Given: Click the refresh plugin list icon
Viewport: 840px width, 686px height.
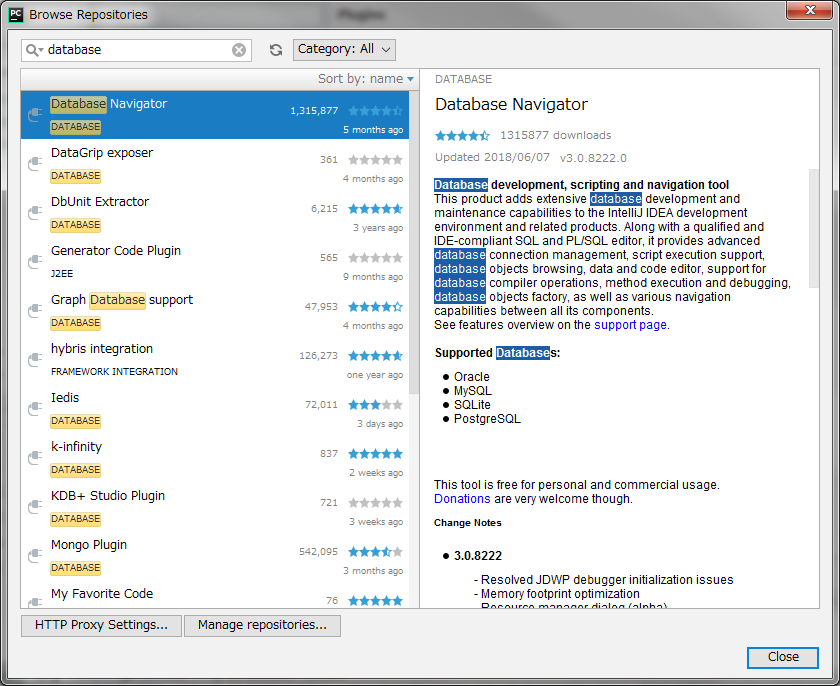Looking at the screenshot, I should [276, 50].
